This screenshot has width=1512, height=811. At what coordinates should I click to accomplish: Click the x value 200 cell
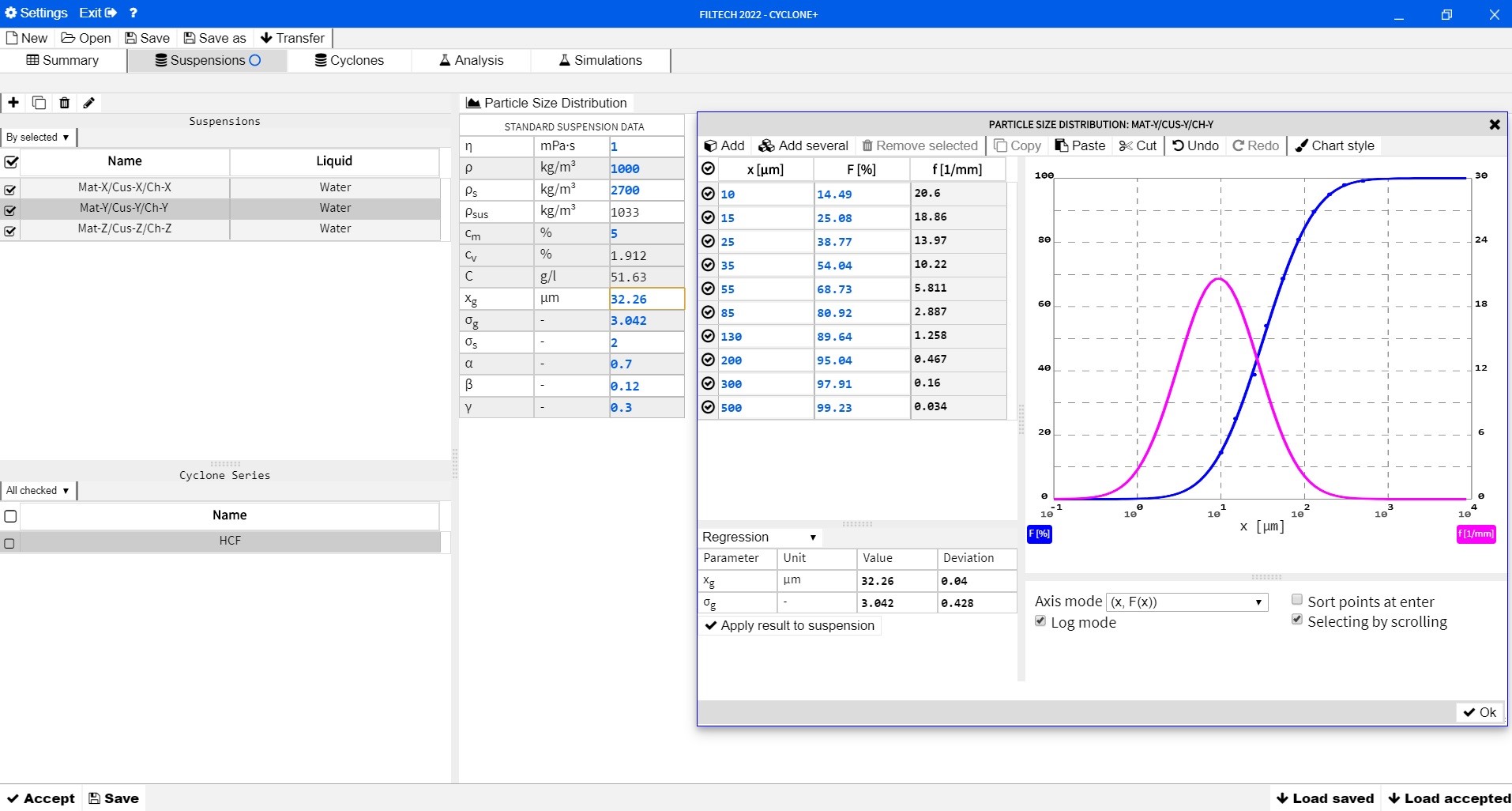(765, 360)
